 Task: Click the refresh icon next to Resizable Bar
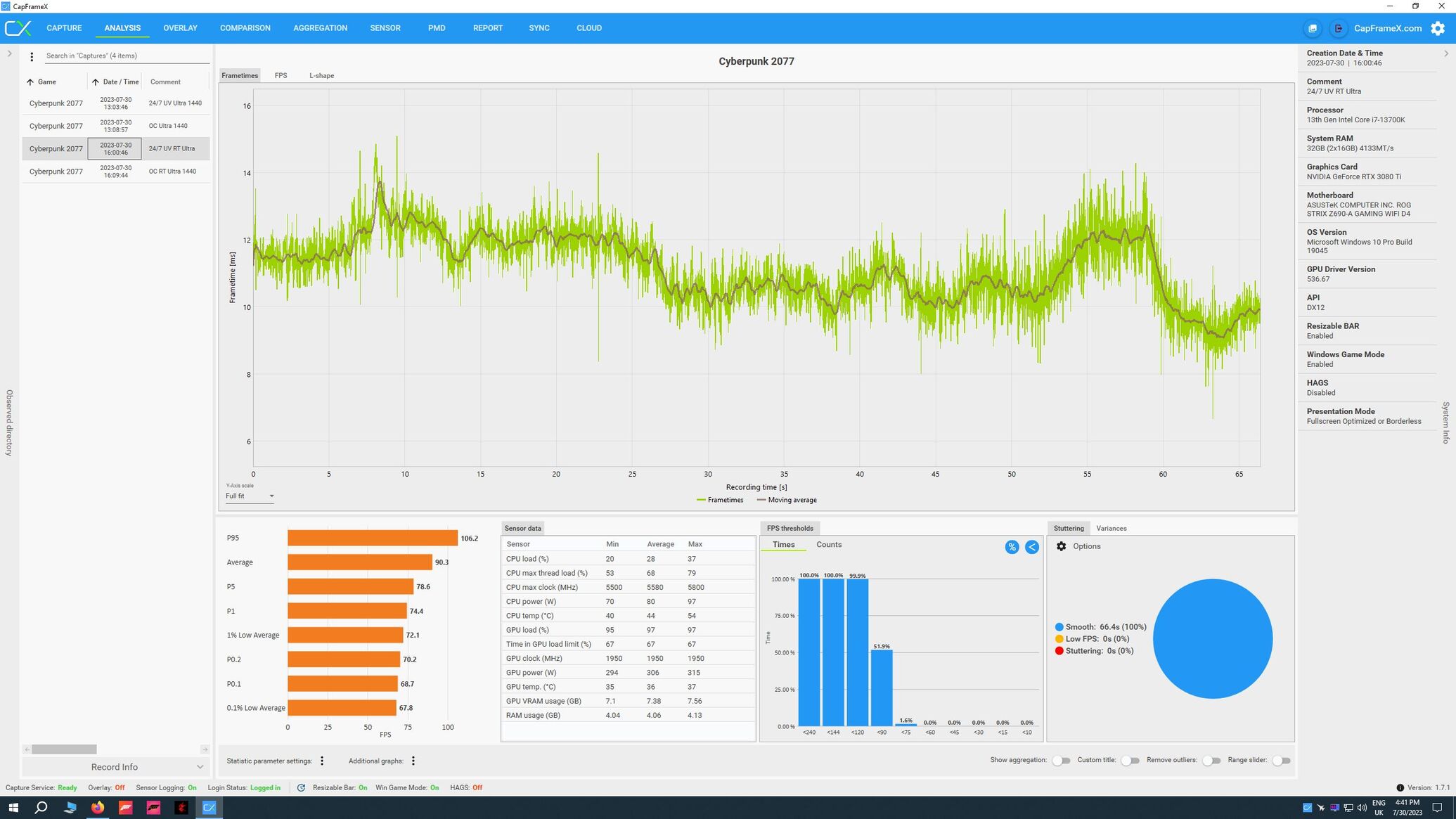pyautogui.click(x=301, y=787)
